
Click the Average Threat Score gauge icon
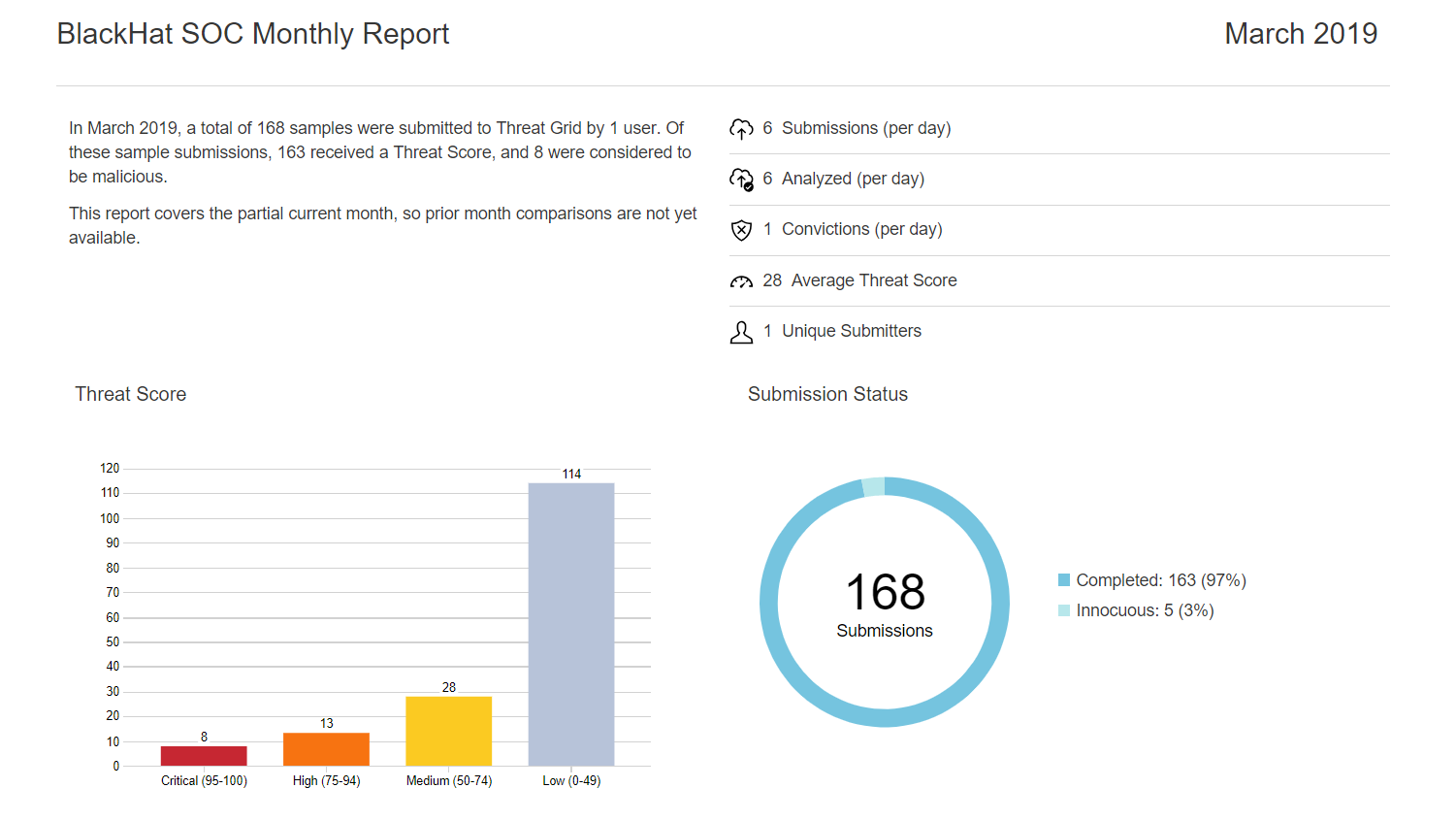tap(741, 281)
